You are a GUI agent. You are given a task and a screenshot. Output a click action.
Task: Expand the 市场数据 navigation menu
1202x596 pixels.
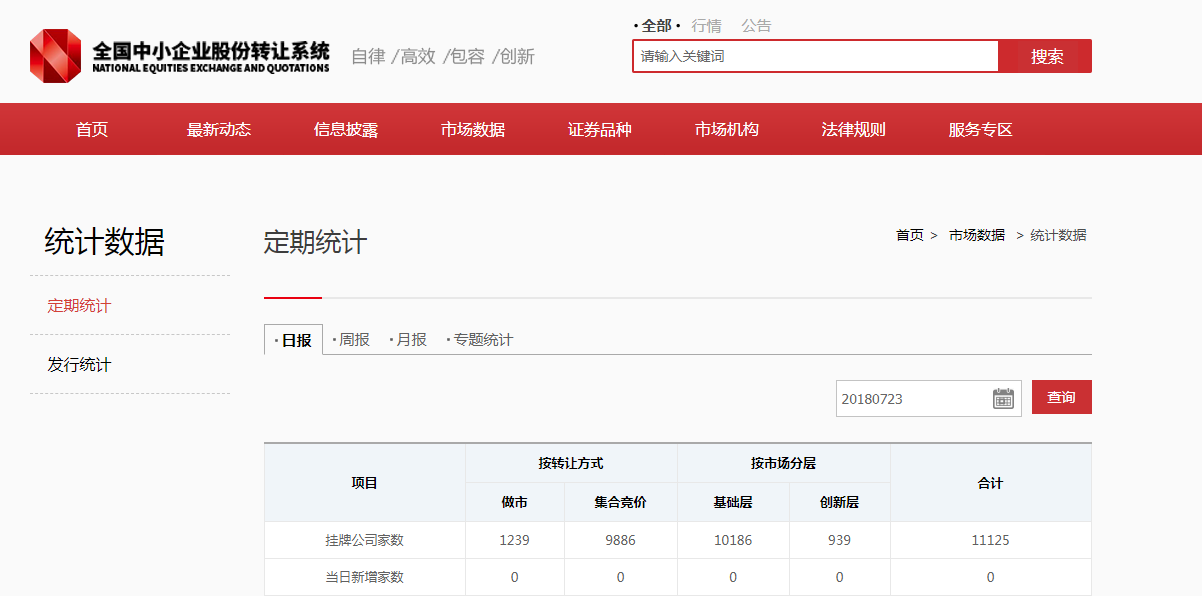tap(473, 130)
